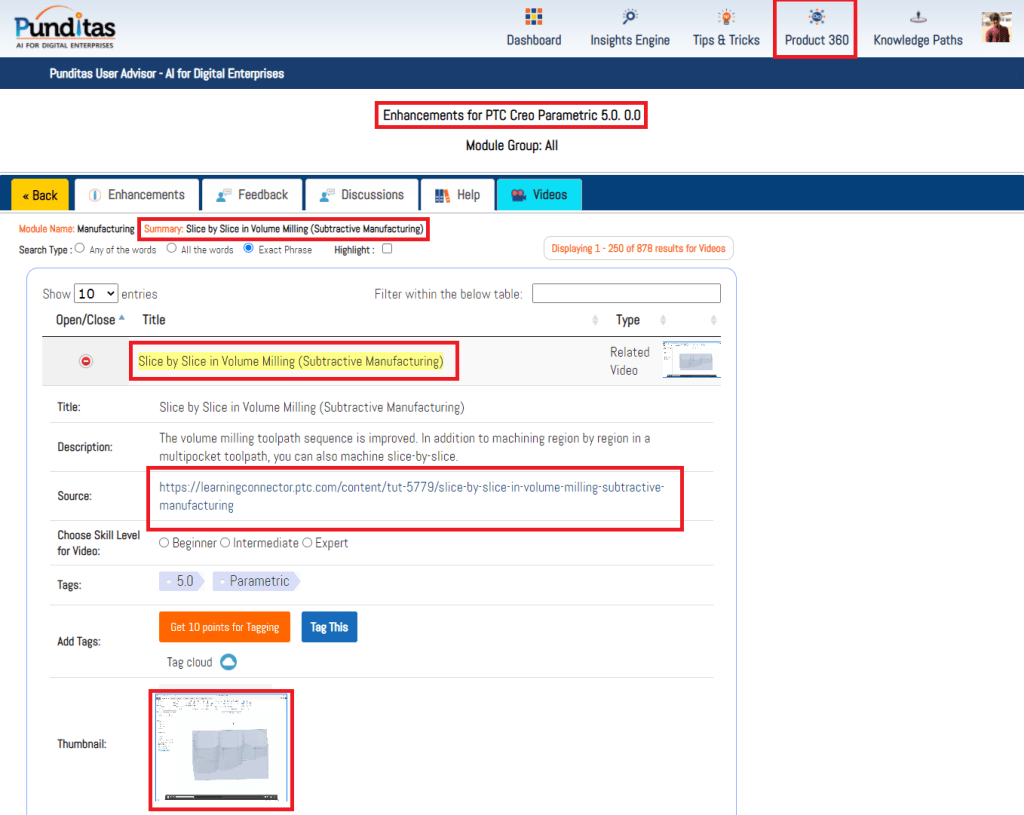Select the 'All the words' radio button
Image resolution: width=1024 pixels, height=815 pixels.
pyautogui.click(x=172, y=249)
